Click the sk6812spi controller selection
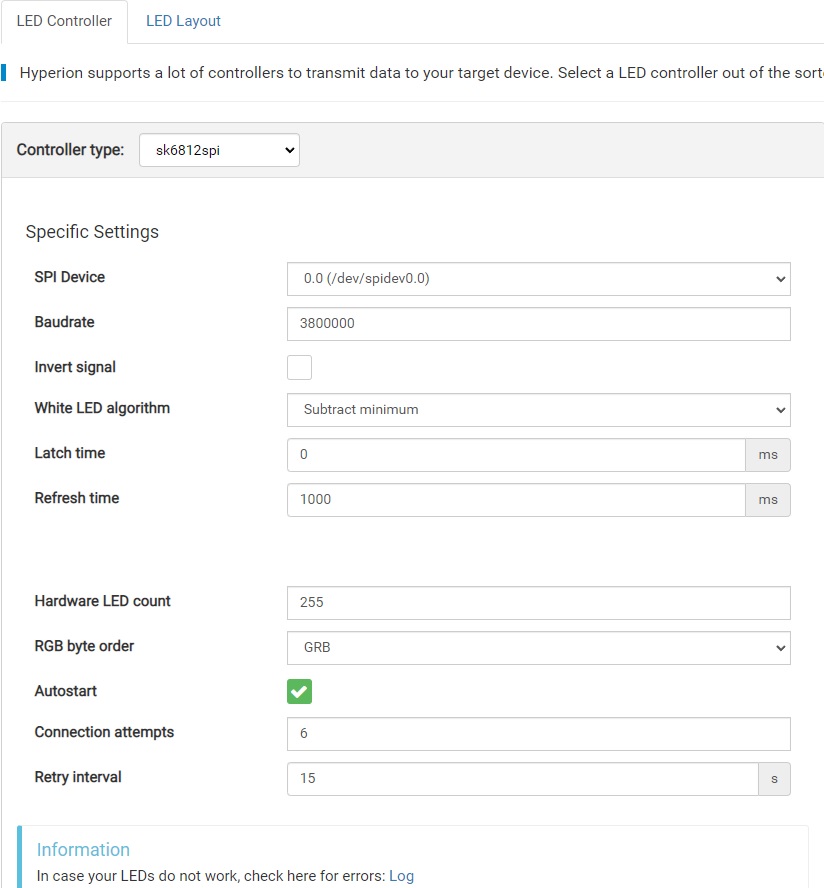Image resolution: width=824 pixels, height=888 pixels. point(219,150)
